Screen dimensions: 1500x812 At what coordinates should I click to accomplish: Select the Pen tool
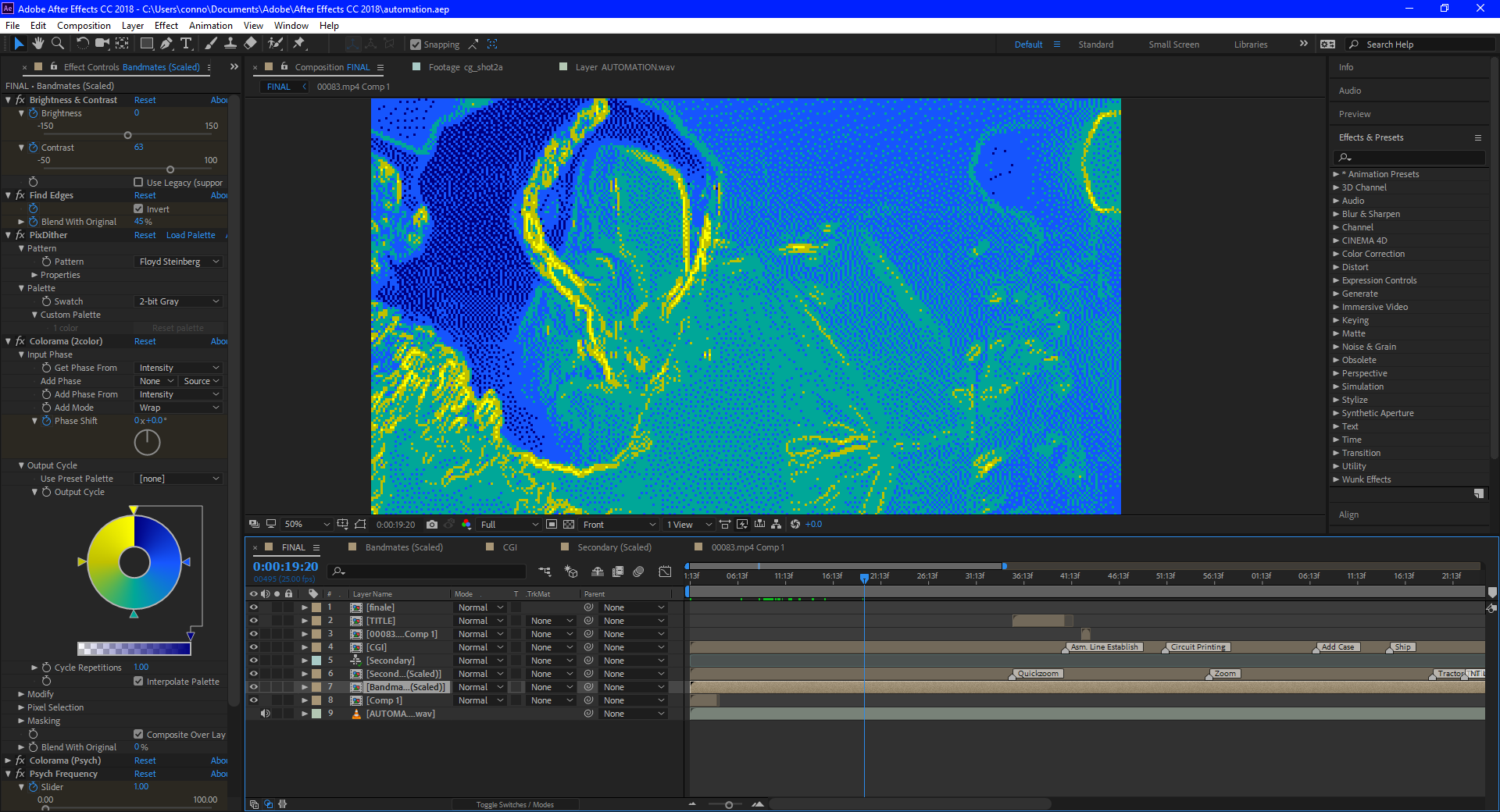(166, 44)
